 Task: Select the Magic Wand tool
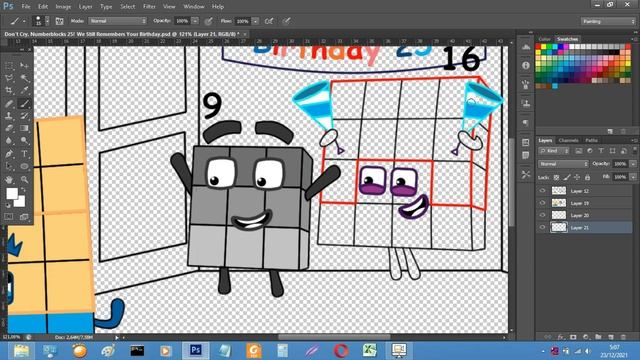tap(24, 78)
